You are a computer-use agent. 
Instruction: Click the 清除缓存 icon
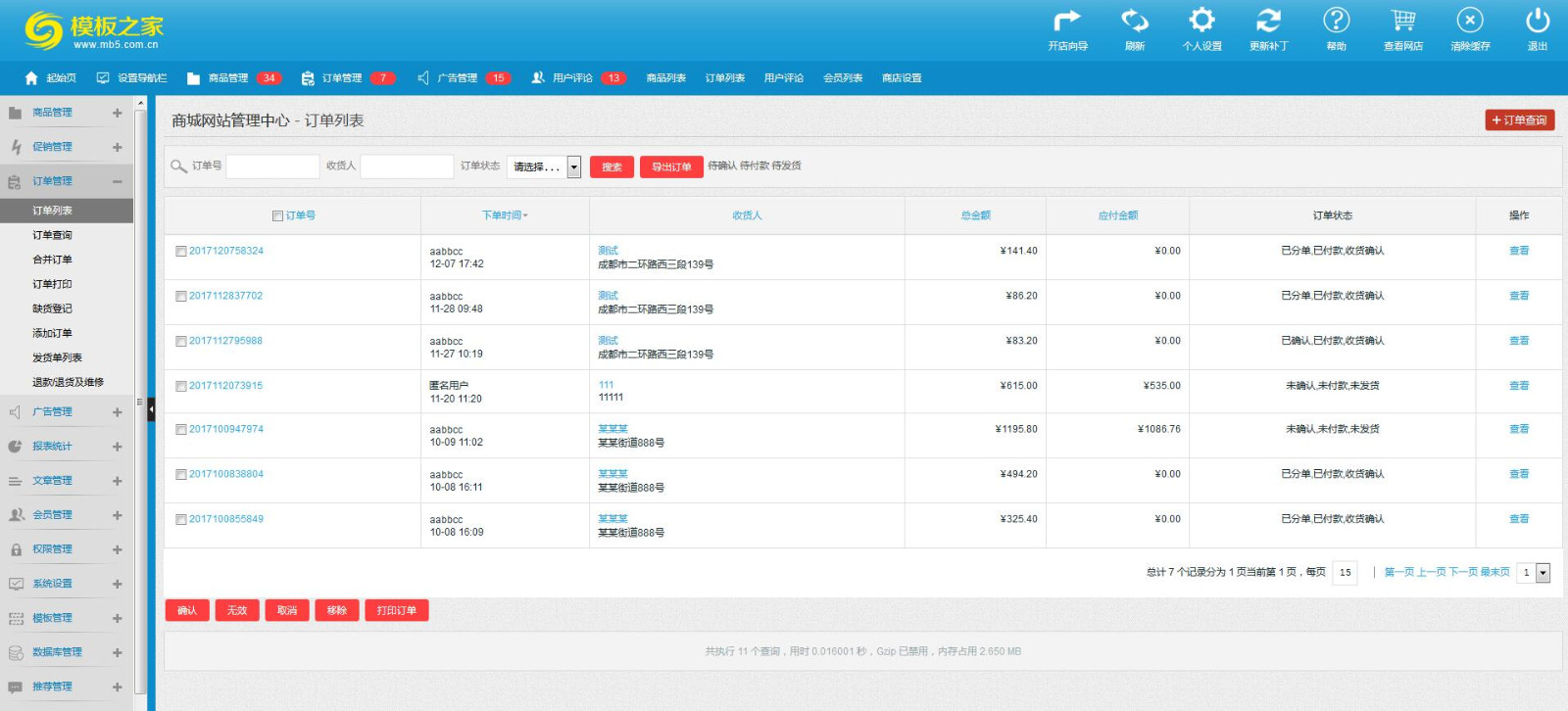click(x=1469, y=21)
